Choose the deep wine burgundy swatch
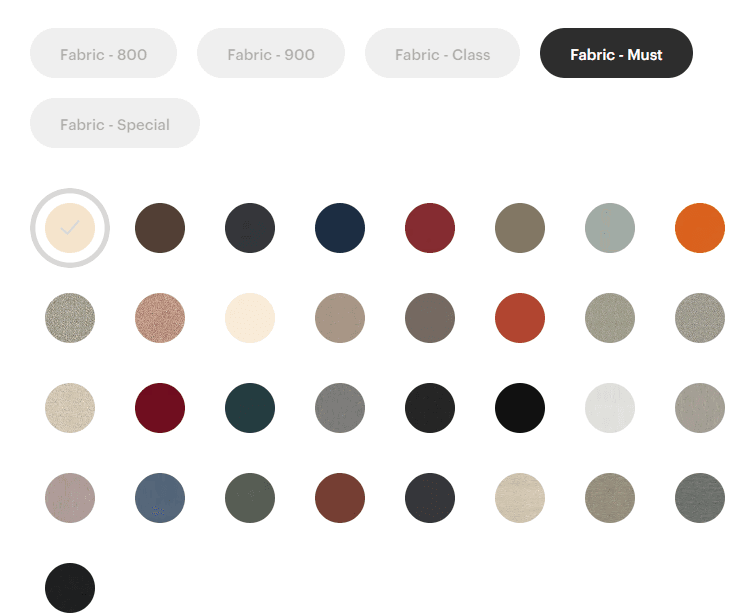This screenshot has width=736, height=616. pos(160,408)
